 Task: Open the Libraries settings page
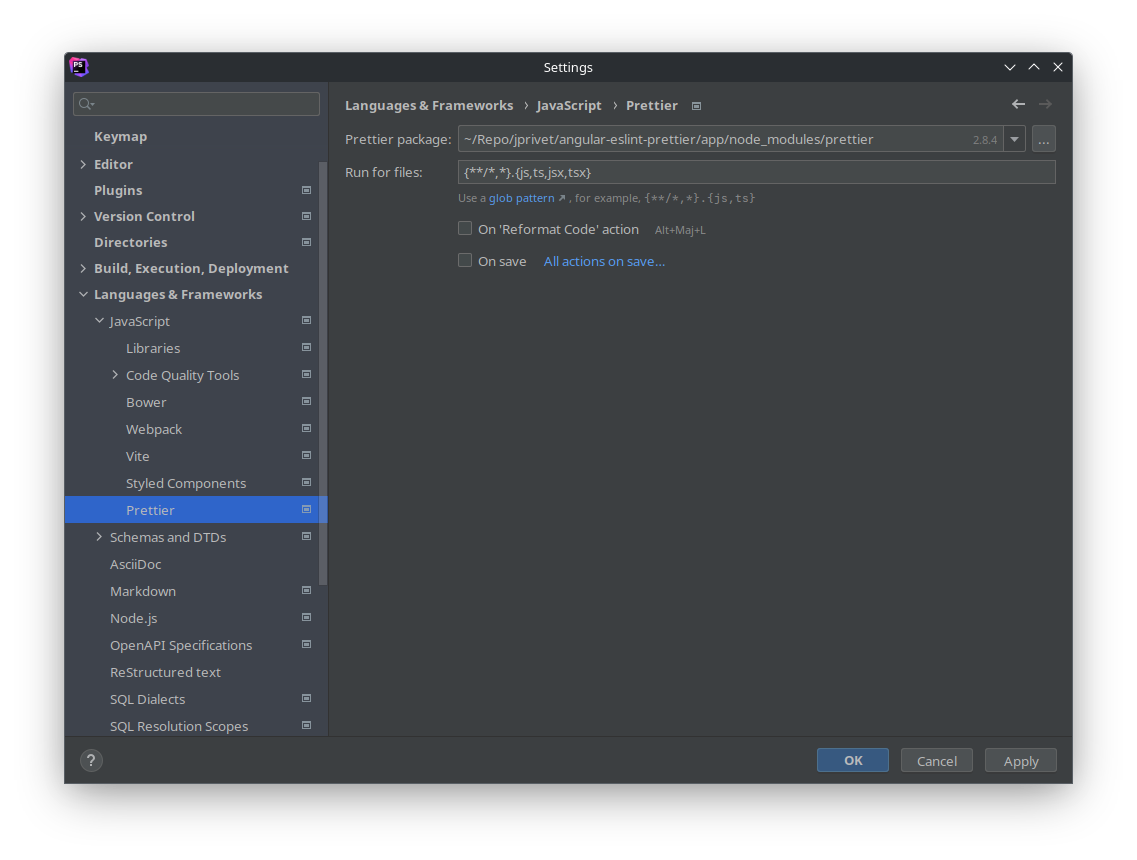click(x=153, y=348)
